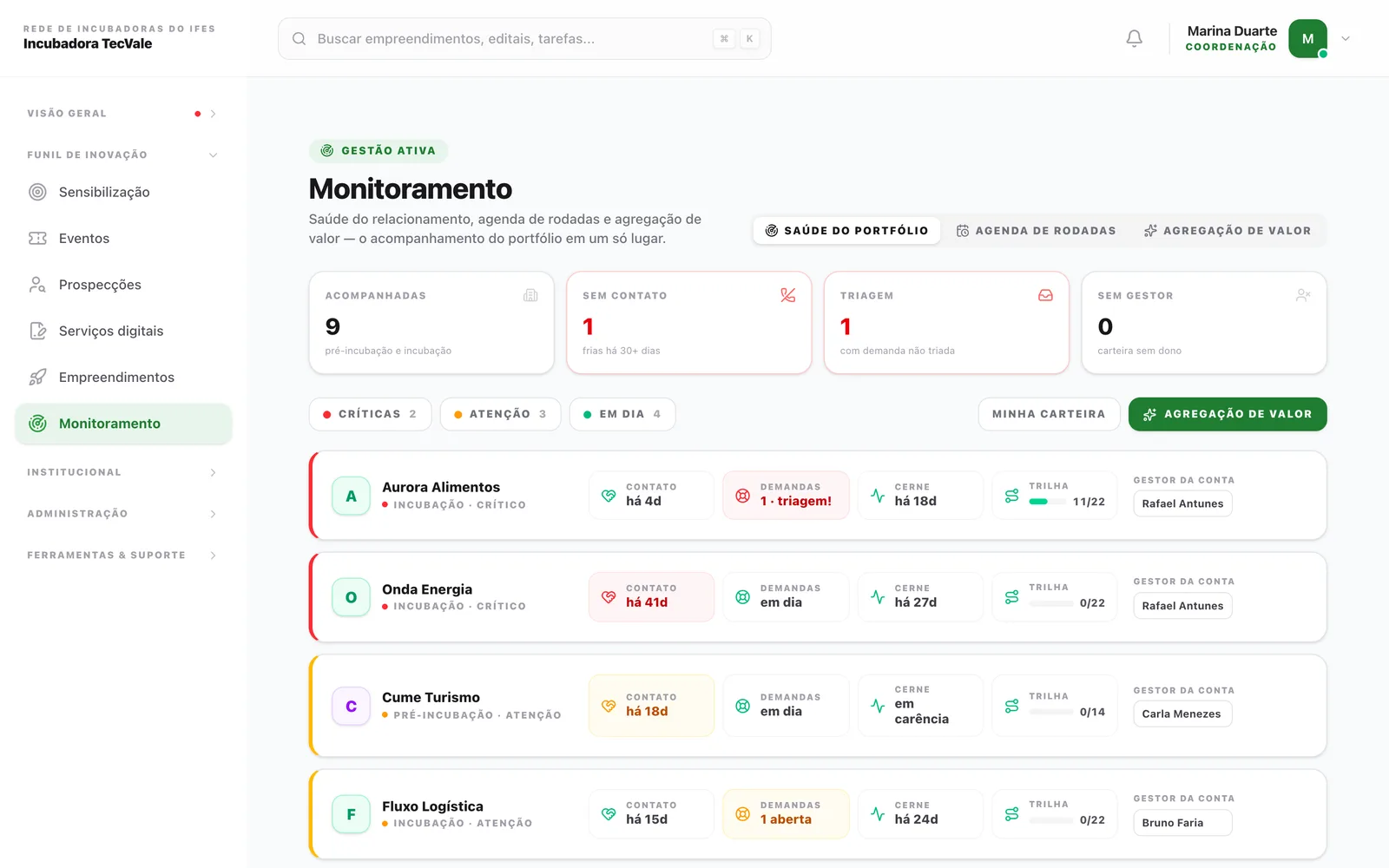Click the search magnifier icon
Image resolution: width=1389 pixels, height=868 pixels.
click(x=299, y=38)
